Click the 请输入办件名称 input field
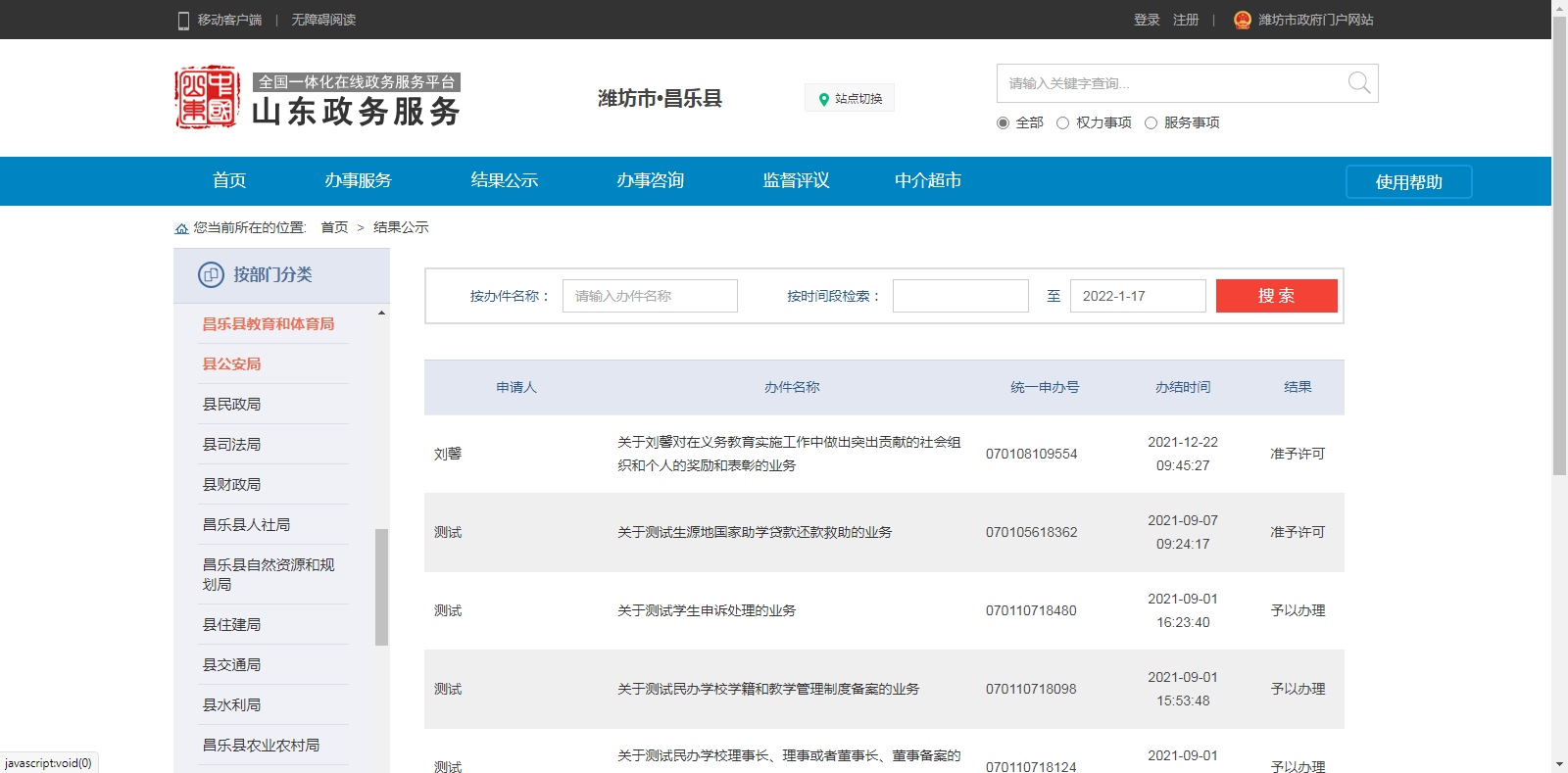 649,296
